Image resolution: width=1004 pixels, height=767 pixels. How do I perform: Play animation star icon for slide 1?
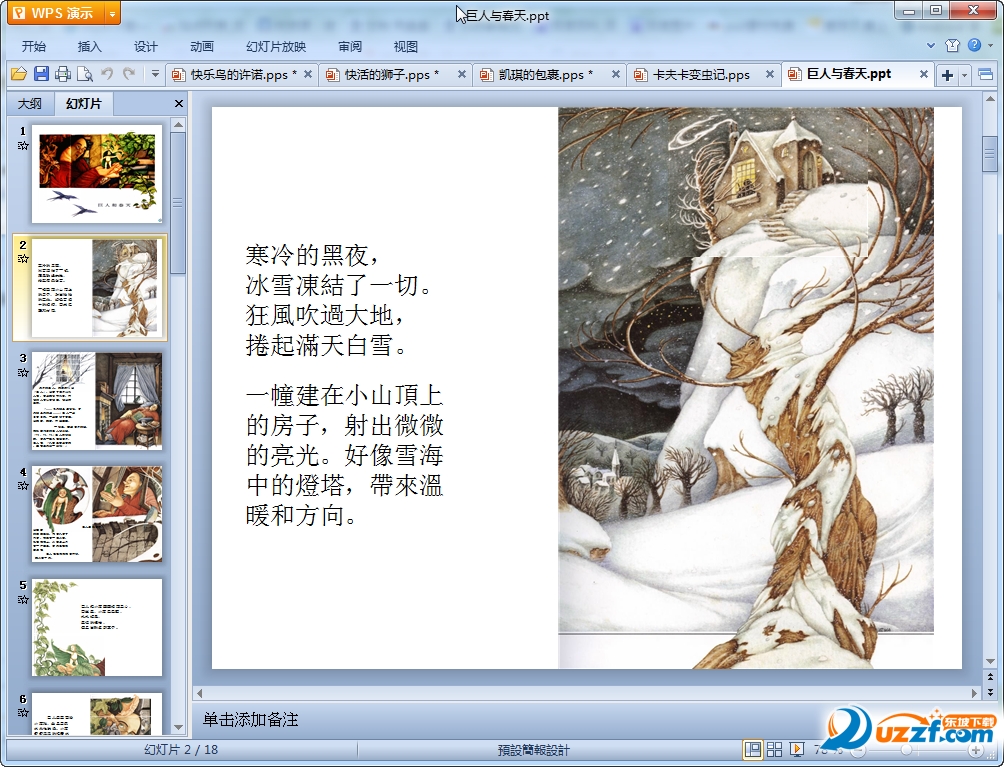tap(23, 145)
